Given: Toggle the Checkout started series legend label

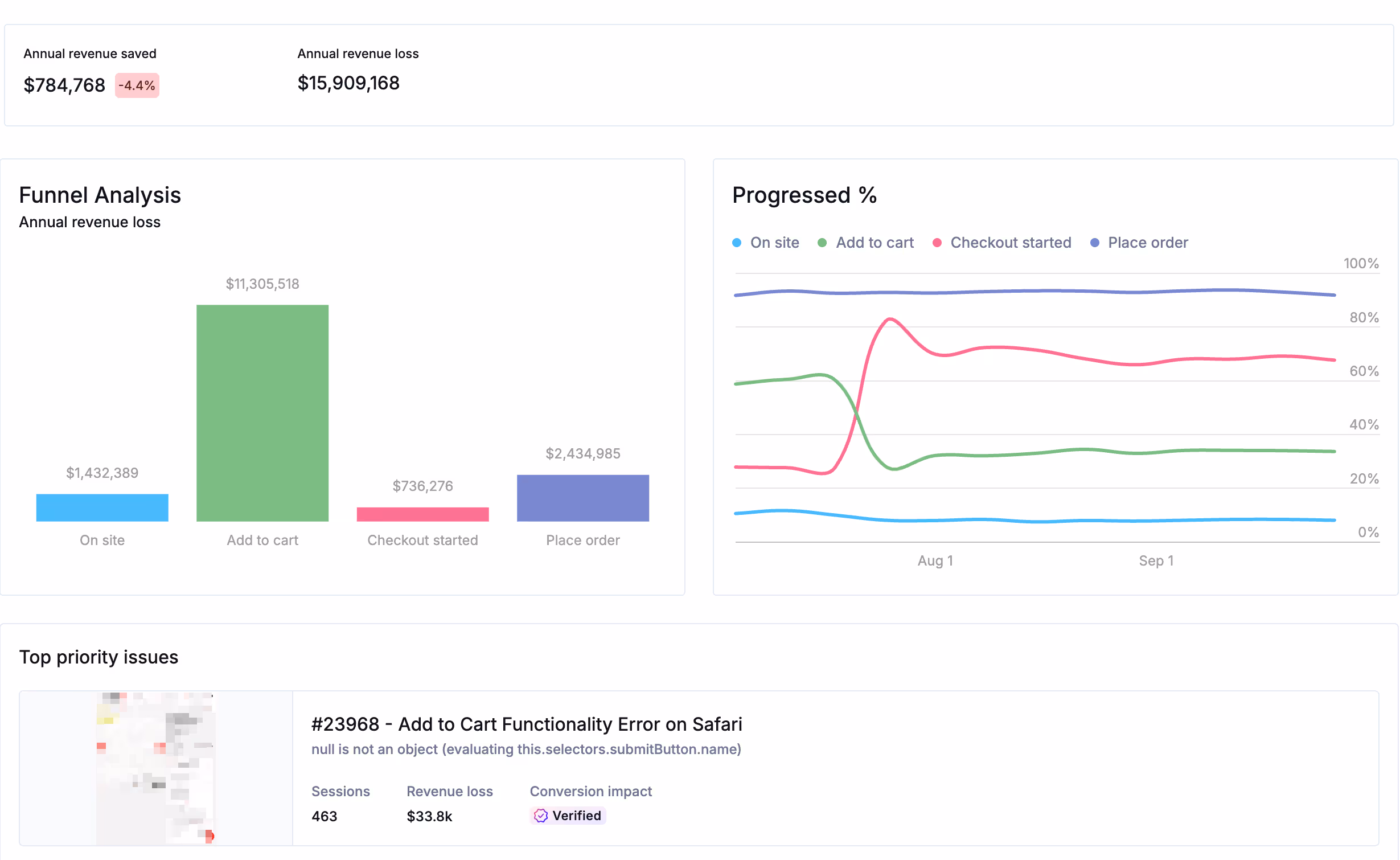Looking at the screenshot, I should click(x=1011, y=243).
